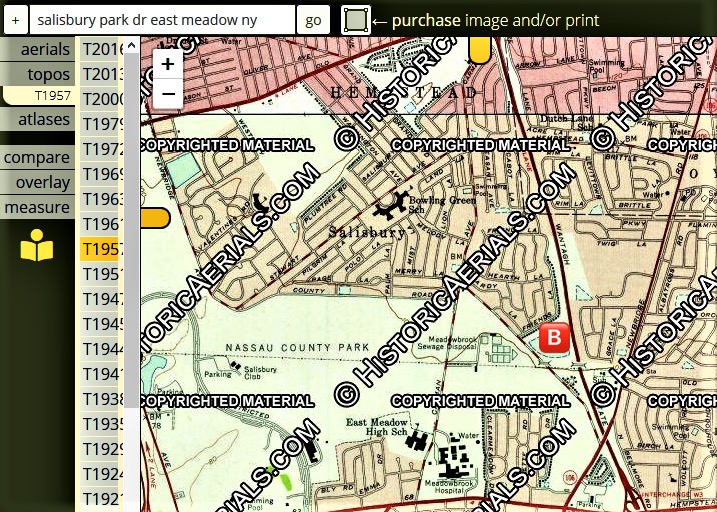Screen dimensions: 717x512
Task: Select topo year T1947
Action: click(x=101, y=299)
